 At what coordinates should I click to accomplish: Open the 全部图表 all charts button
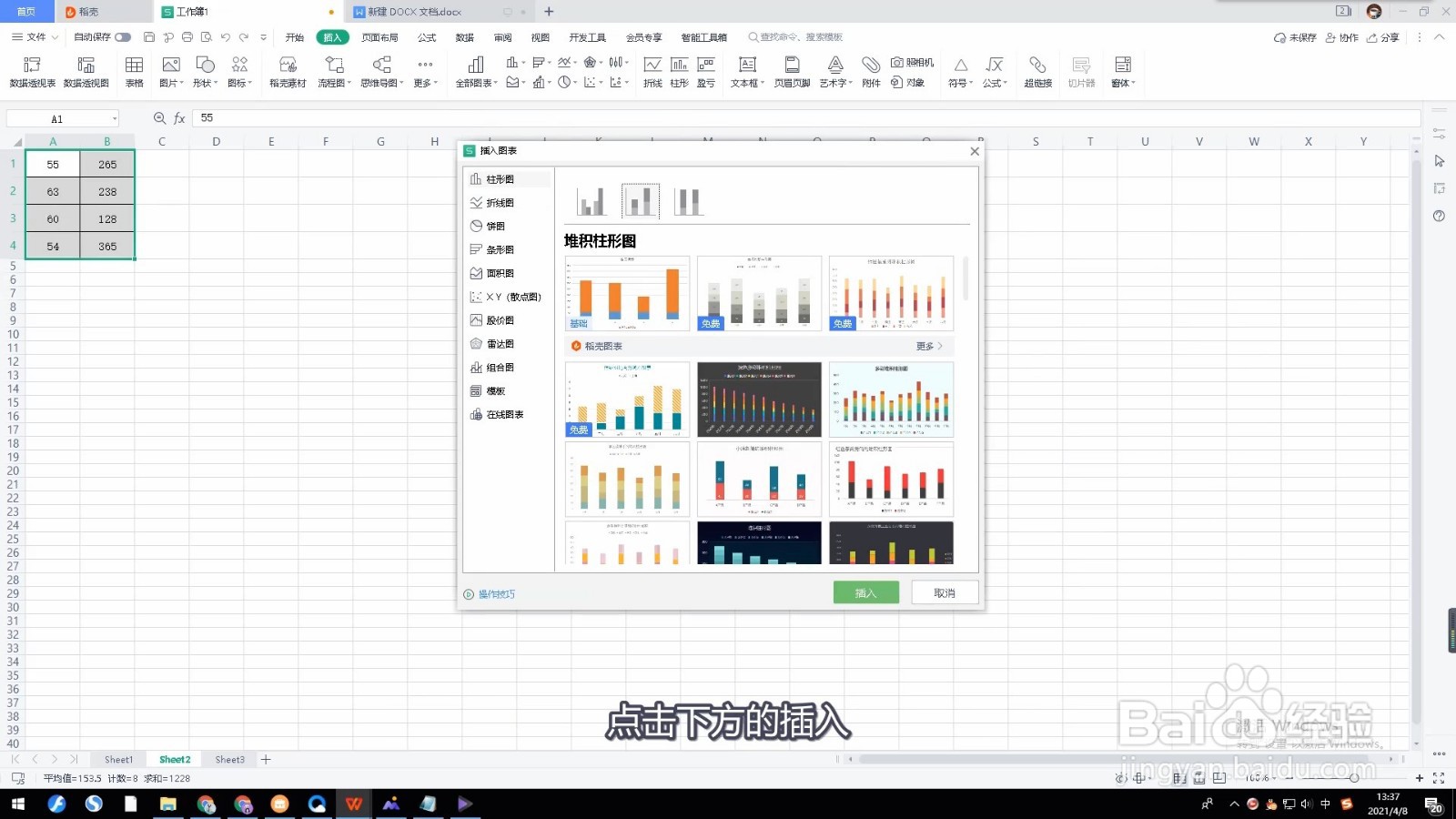coord(476,71)
